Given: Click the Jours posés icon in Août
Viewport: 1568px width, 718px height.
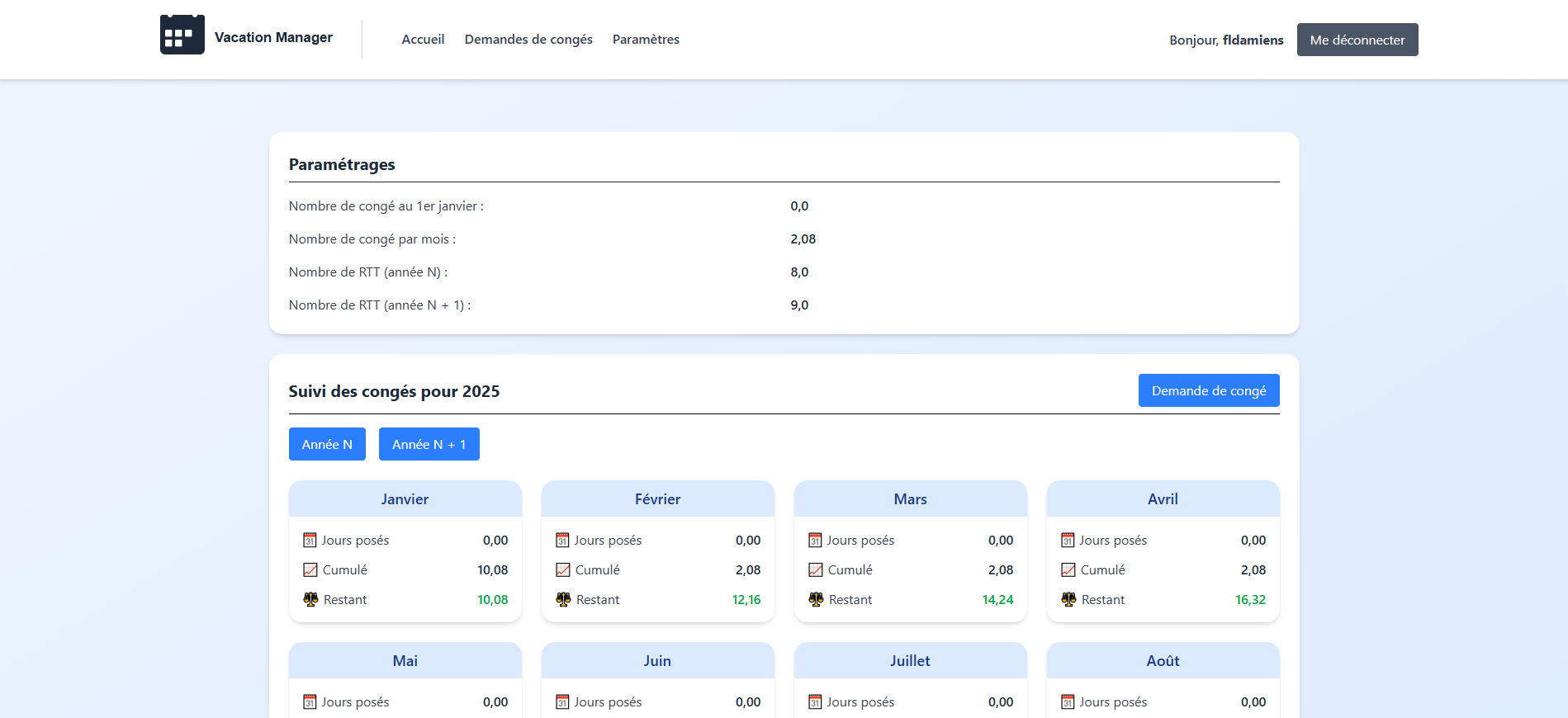Looking at the screenshot, I should click(1068, 702).
